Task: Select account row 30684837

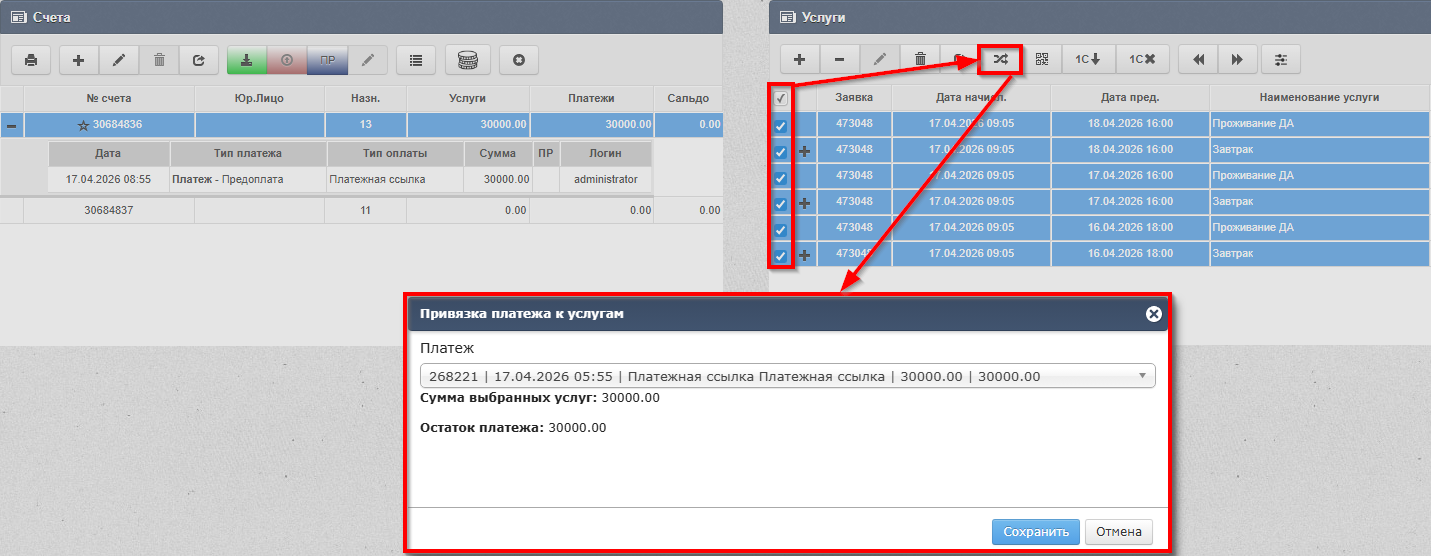Action: [109, 211]
